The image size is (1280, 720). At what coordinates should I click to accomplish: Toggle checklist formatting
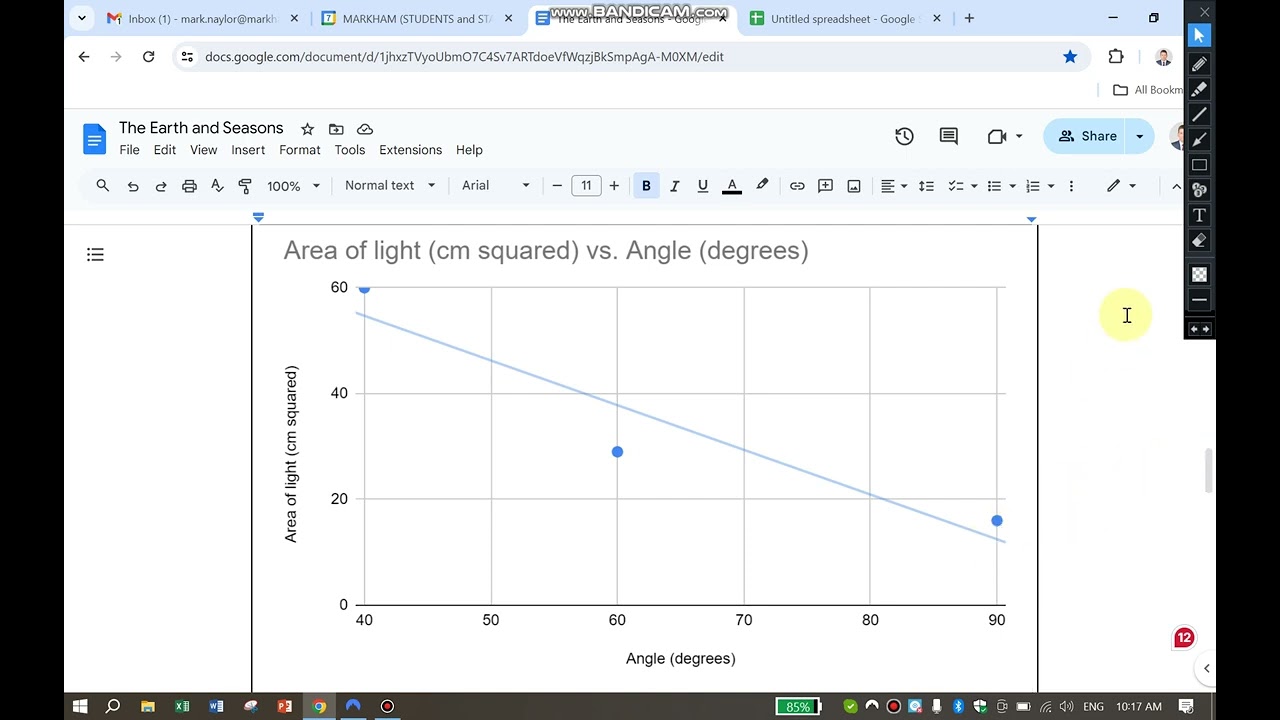tap(955, 186)
